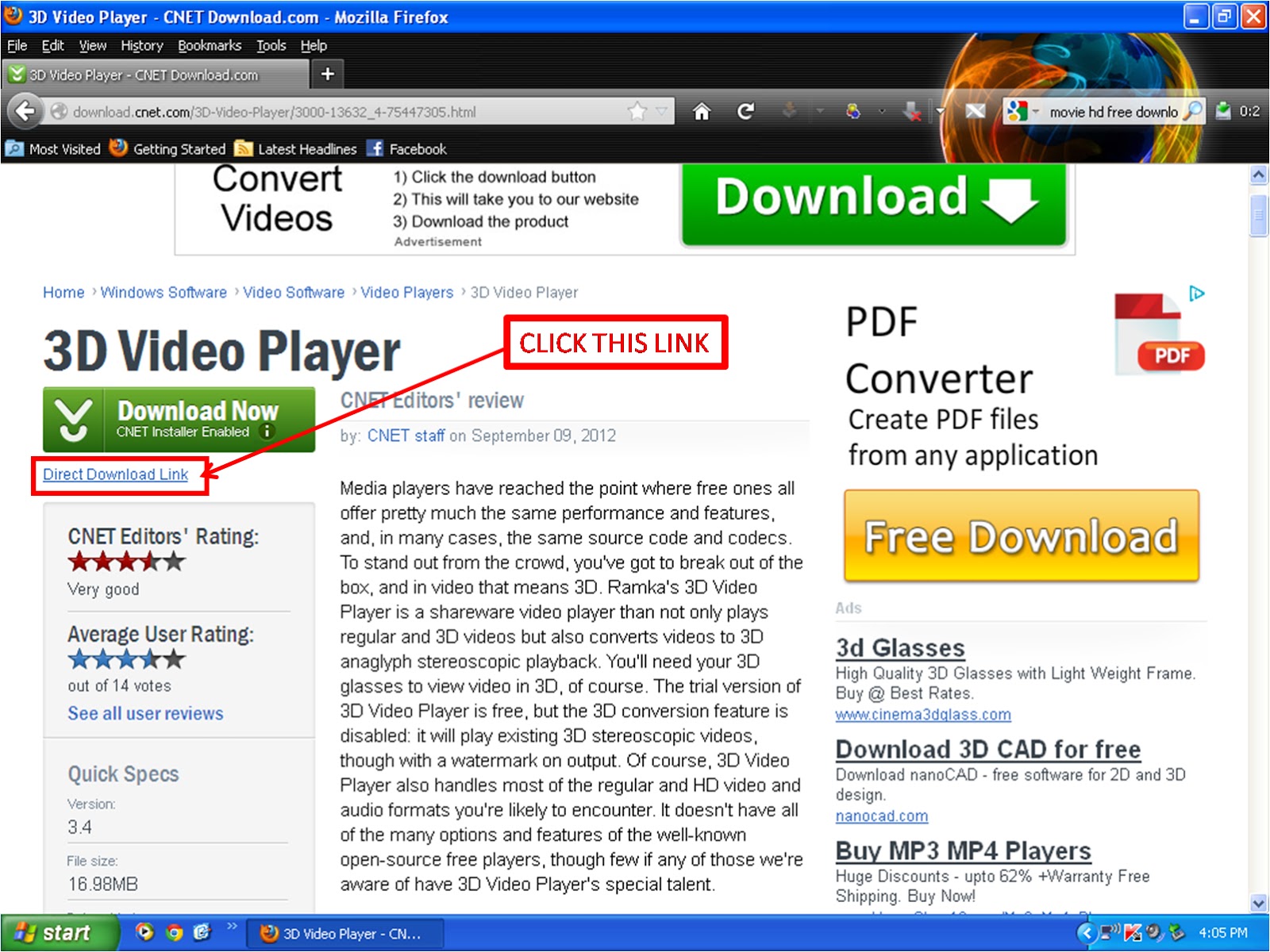Open the Bookmarks menu
This screenshot has width=1270, height=952.
pyautogui.click(x=210, y=45)
